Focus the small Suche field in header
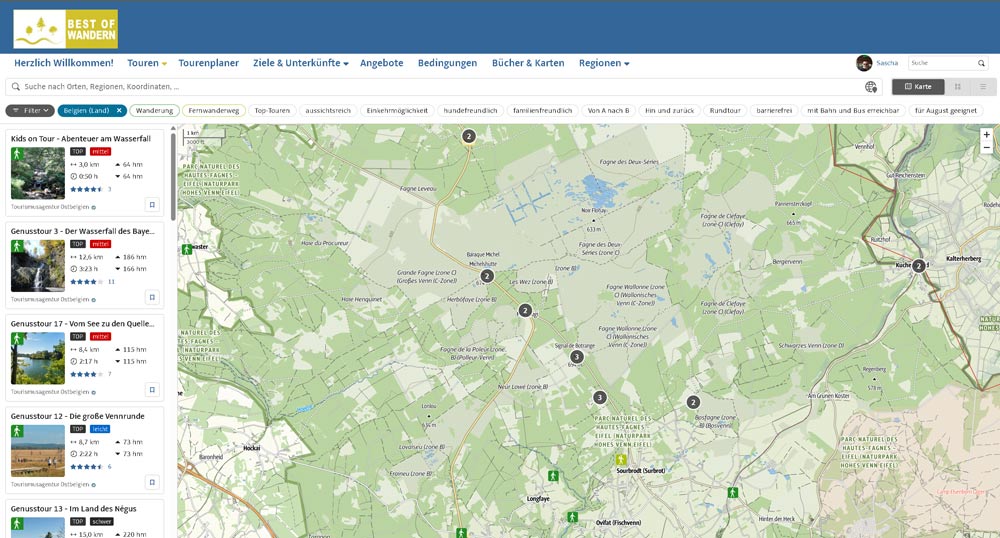 (x=943, y=63)
